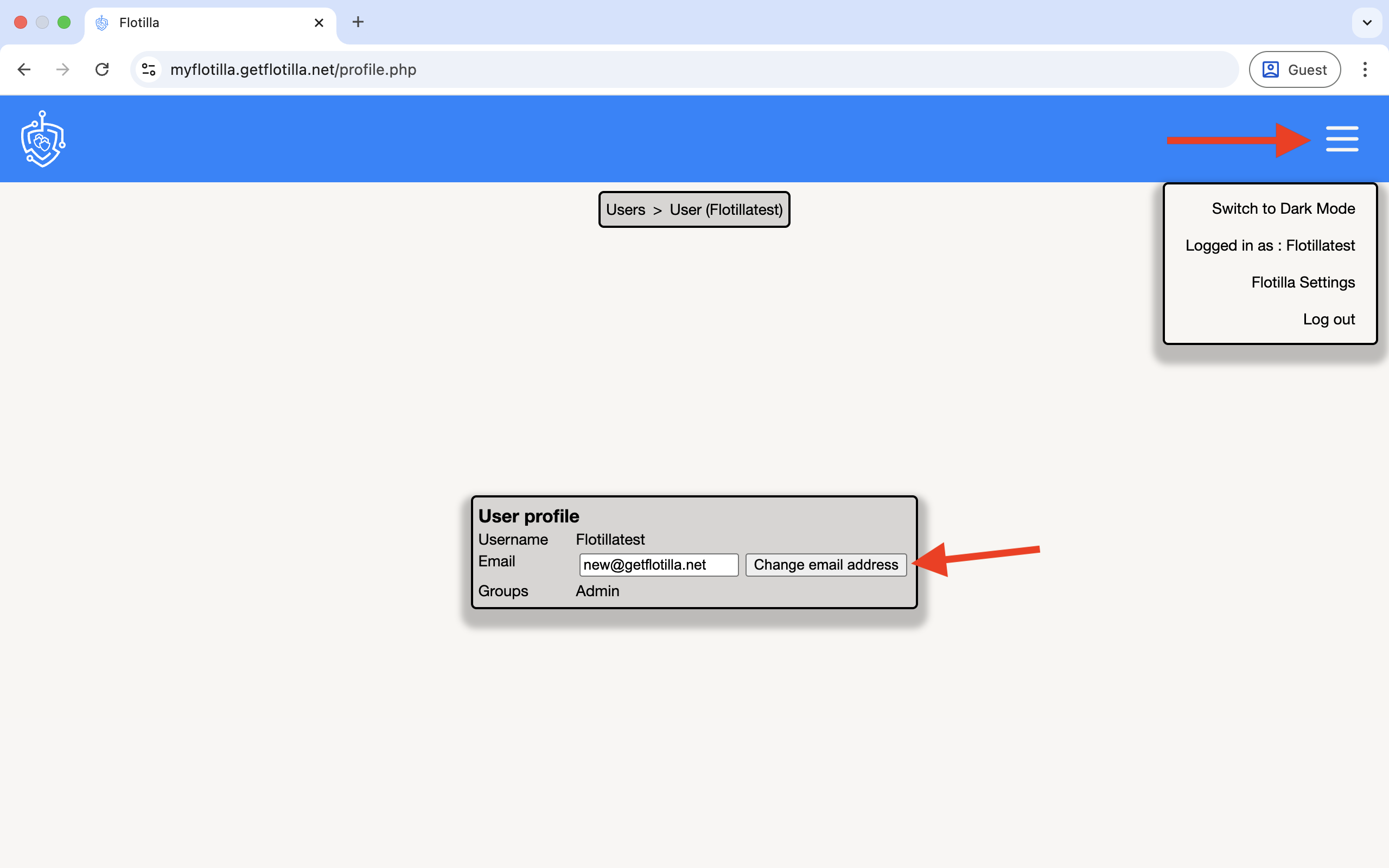Close the Flotilla tab
This screenshot has height=868, width=1389.
(319, 23)
